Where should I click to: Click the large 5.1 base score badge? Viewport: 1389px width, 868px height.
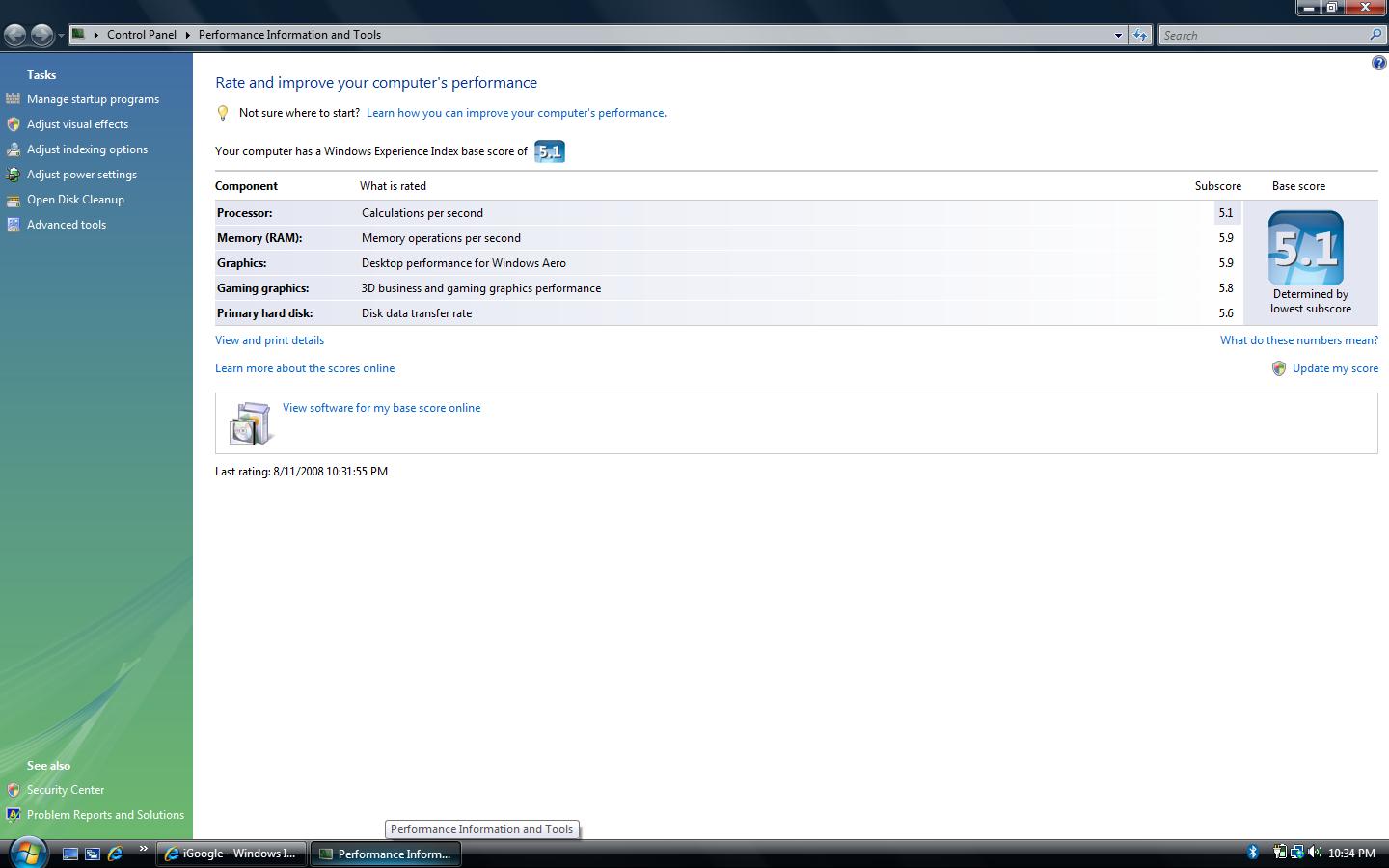[1306, 248]
